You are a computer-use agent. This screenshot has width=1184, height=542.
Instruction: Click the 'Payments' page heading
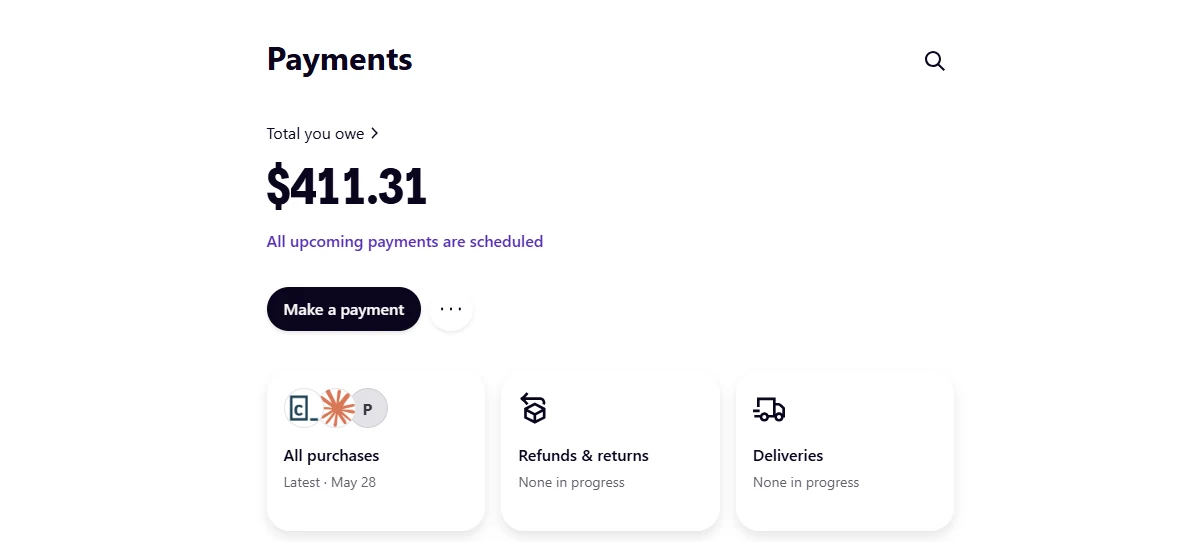340,59
